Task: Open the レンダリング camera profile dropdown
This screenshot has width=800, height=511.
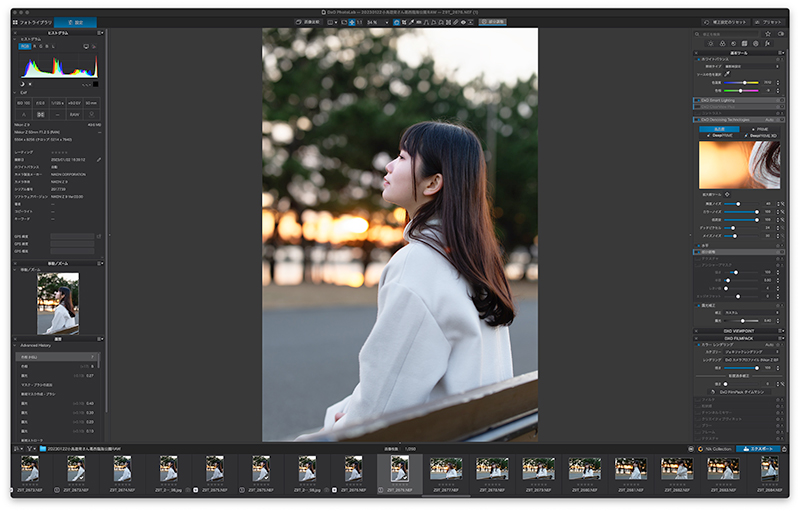Action: tap(753, 360)
